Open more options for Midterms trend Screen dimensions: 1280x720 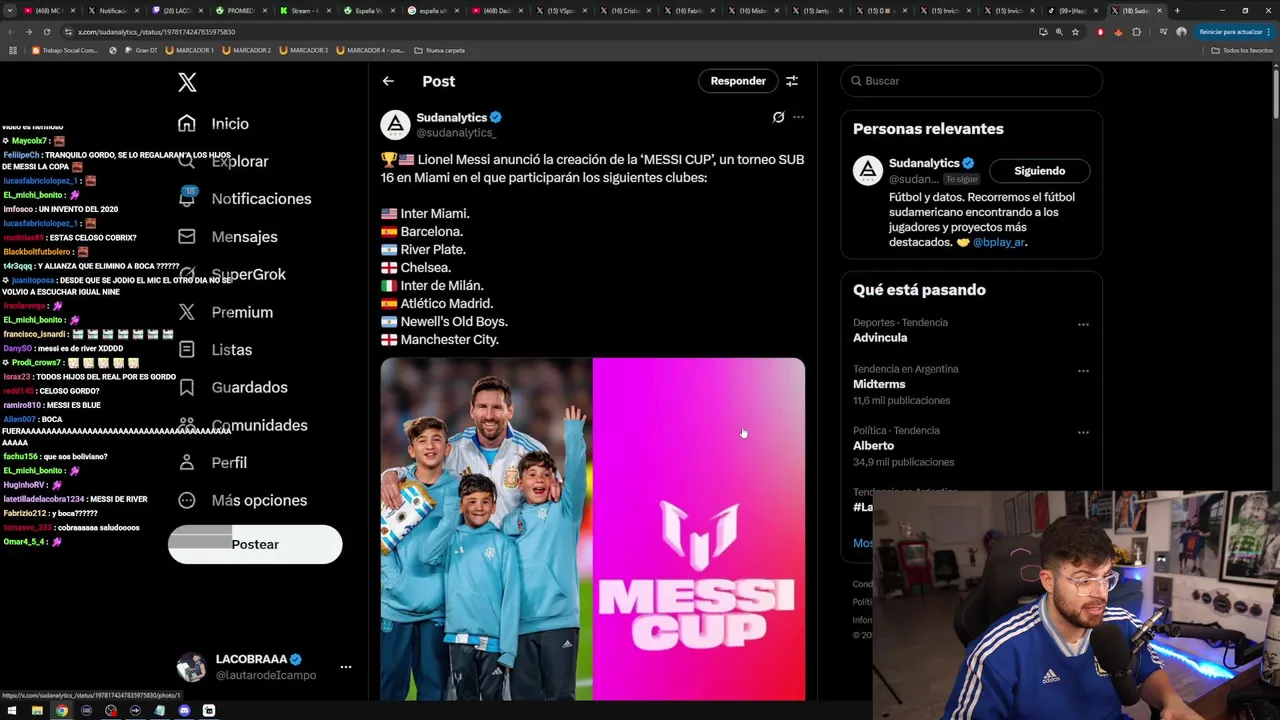coord(1083,371)
